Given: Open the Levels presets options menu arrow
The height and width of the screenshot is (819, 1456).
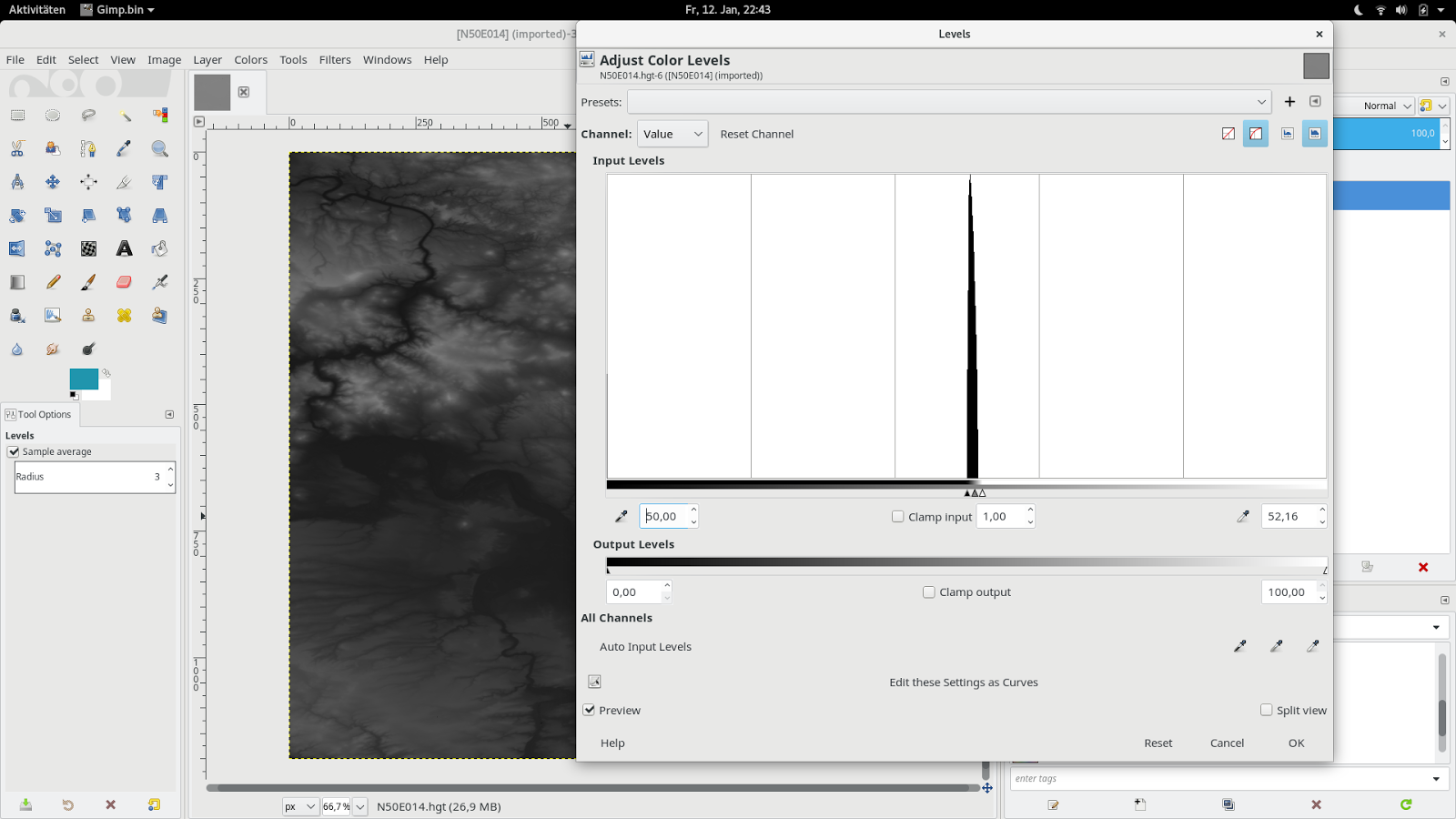Looking at the screenshot, I should [x=1315, y=102].
